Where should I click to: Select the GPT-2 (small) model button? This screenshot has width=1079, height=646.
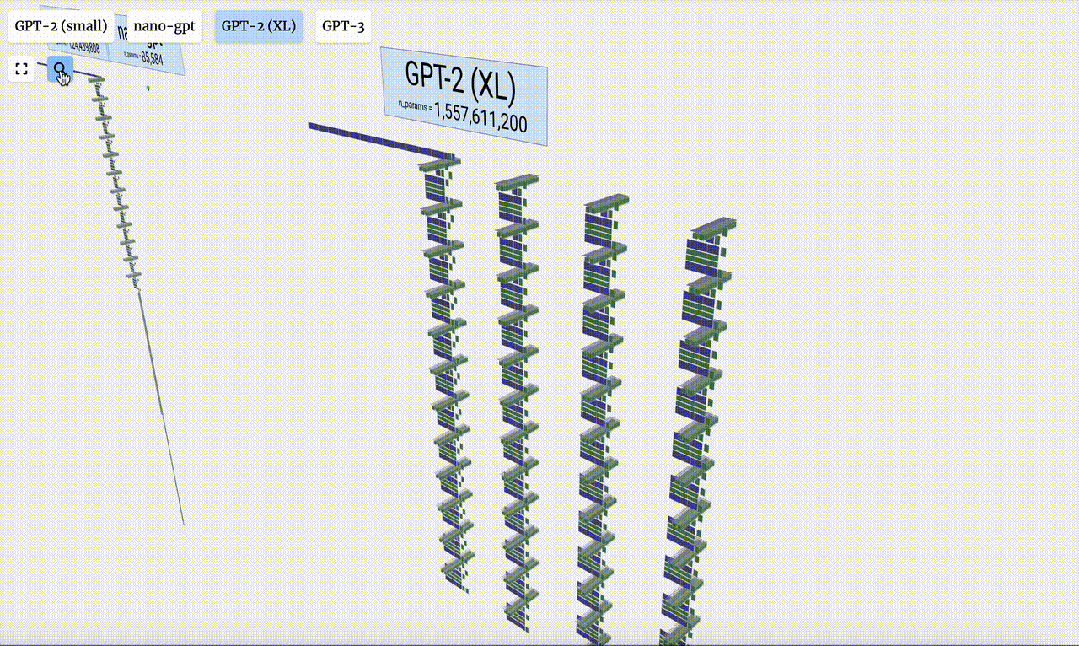(x=60, y=26)
